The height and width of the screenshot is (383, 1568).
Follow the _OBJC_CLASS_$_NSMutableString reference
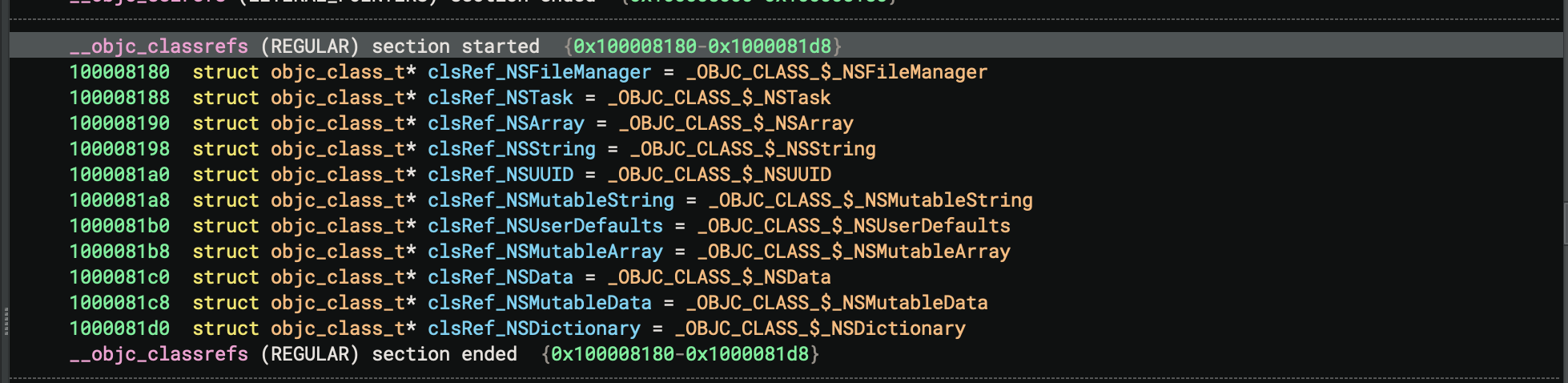point(870,200)
